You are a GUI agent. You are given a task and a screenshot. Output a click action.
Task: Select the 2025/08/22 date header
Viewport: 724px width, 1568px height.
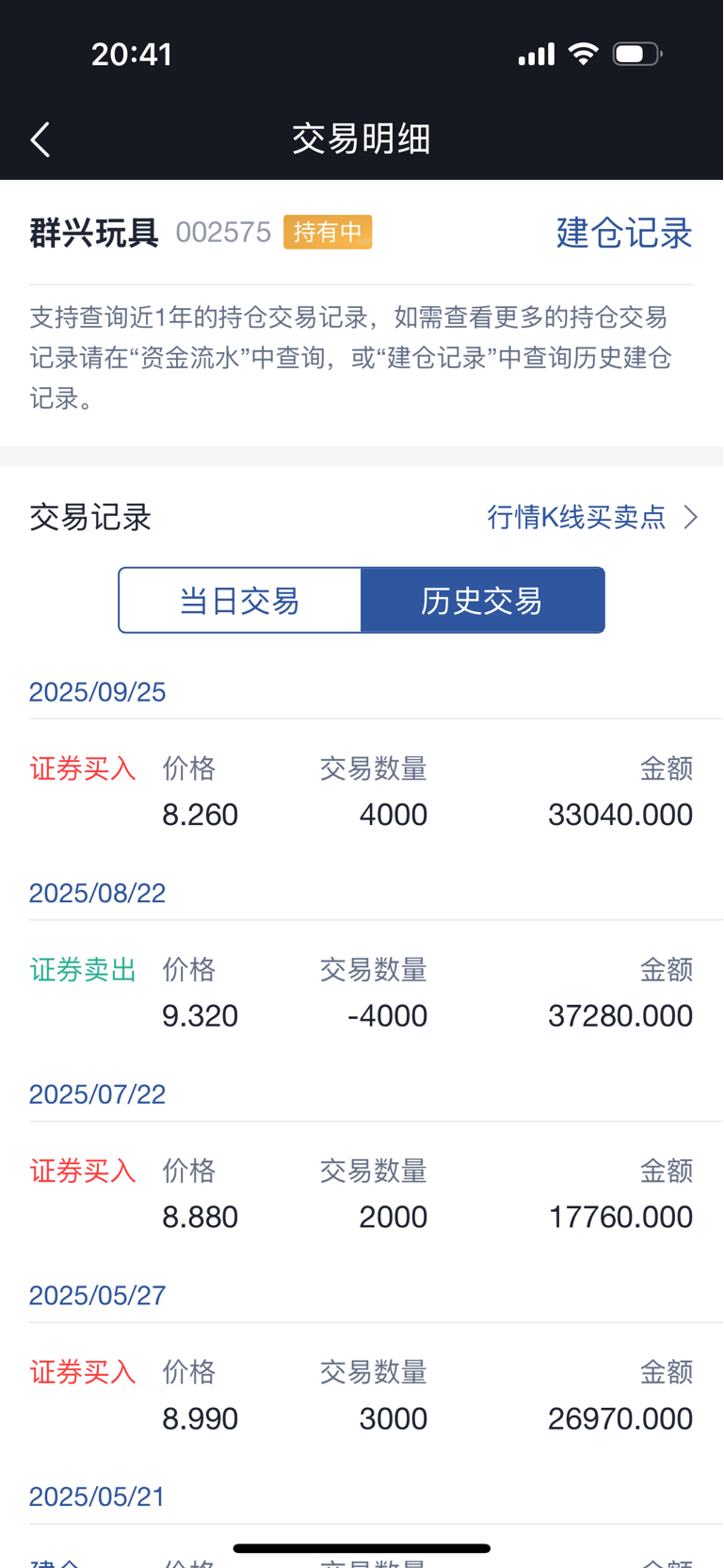(x=98, y=893)
